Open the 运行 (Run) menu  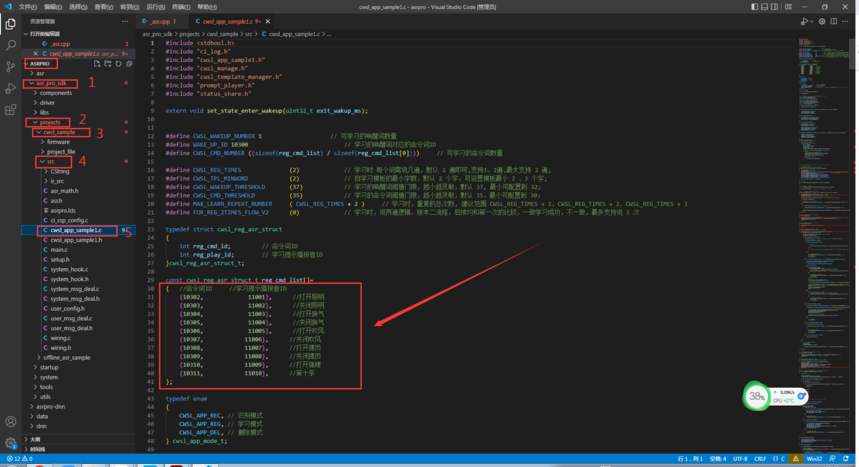(155, 7)
